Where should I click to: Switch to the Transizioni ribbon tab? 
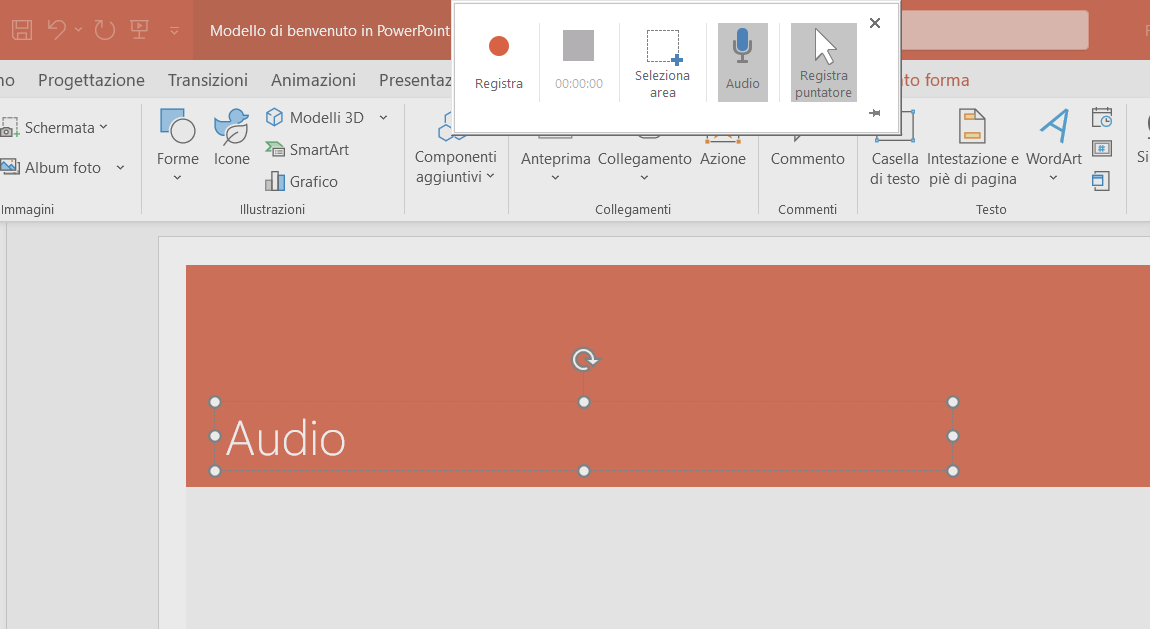[207, 80]
